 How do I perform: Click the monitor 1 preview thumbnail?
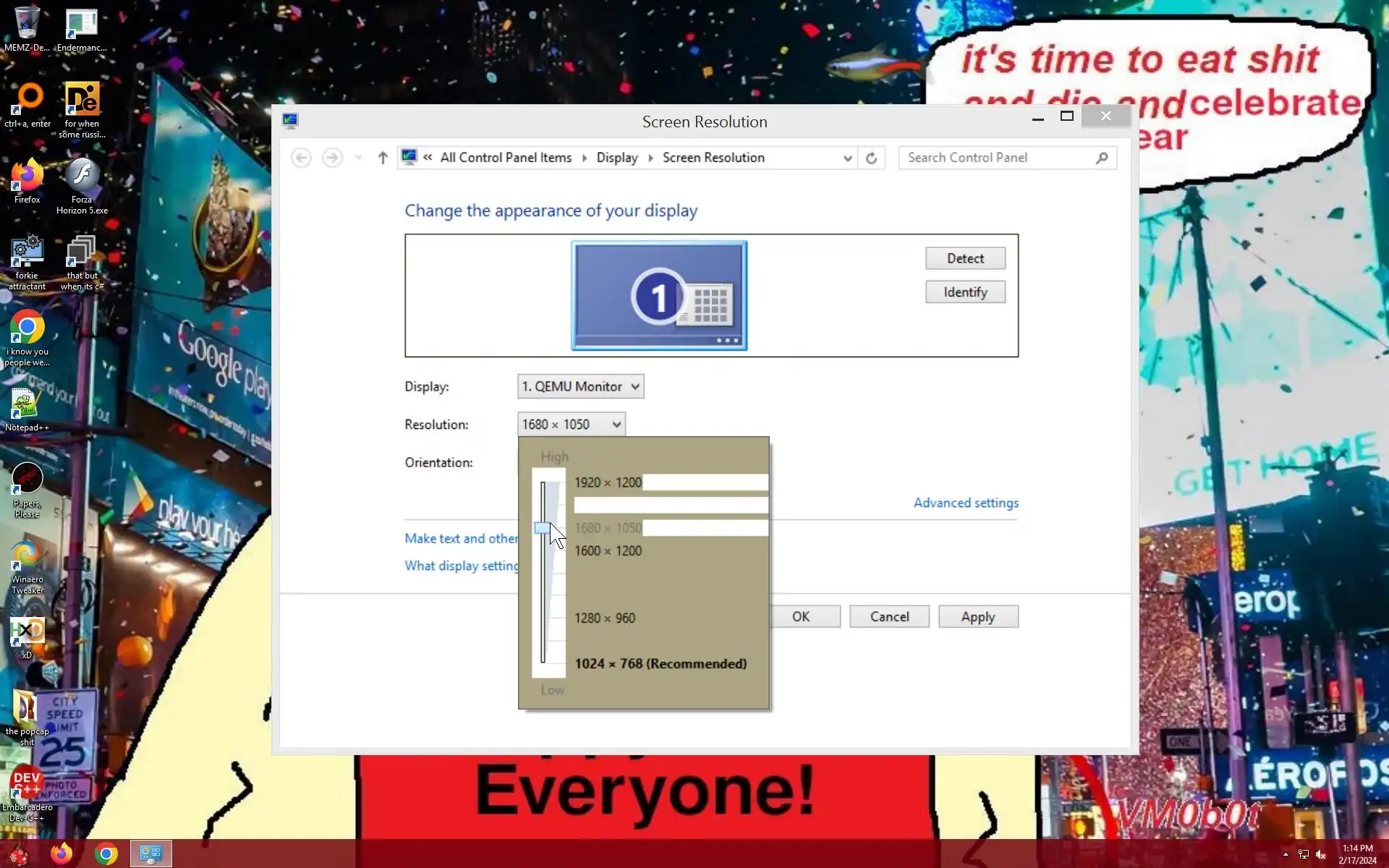point(658,295)
